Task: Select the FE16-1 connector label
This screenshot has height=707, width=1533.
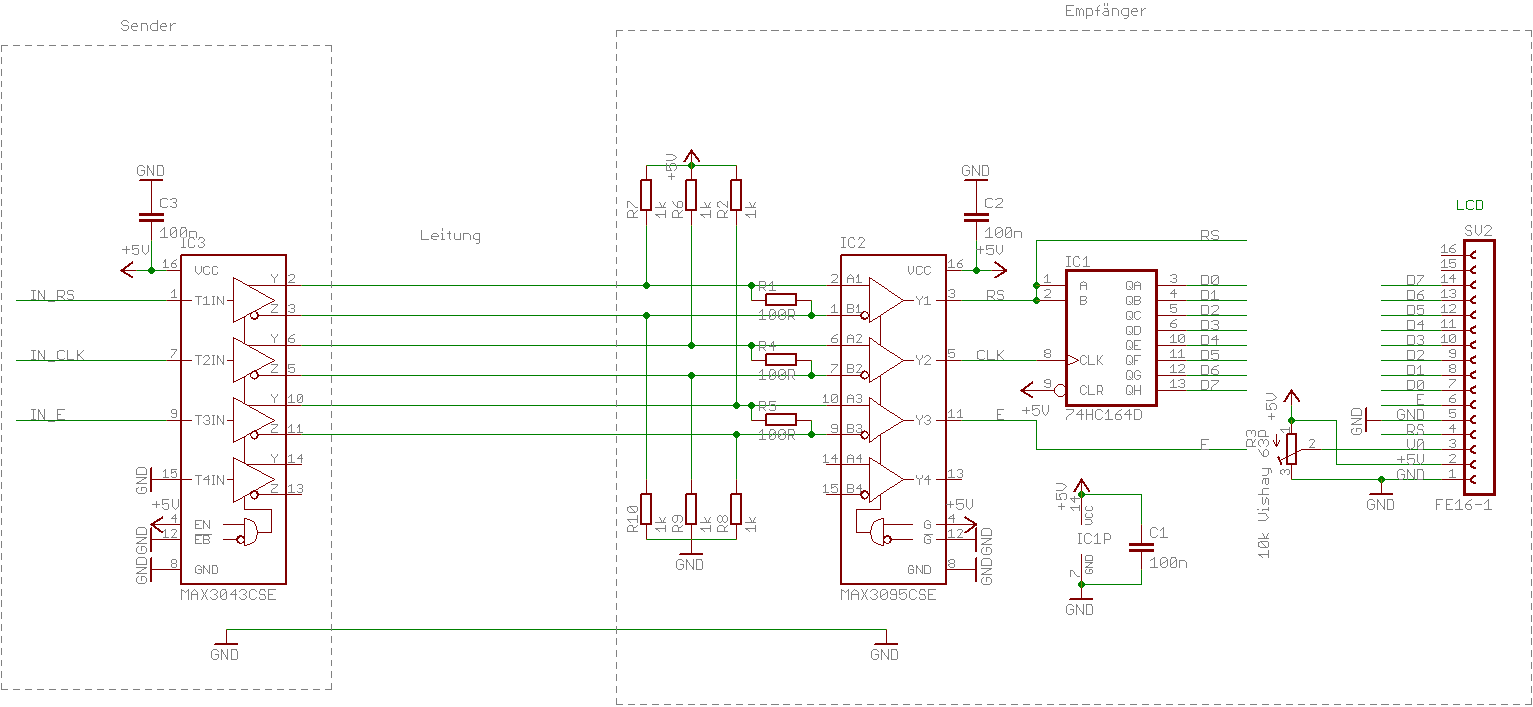Action: 1463,505
